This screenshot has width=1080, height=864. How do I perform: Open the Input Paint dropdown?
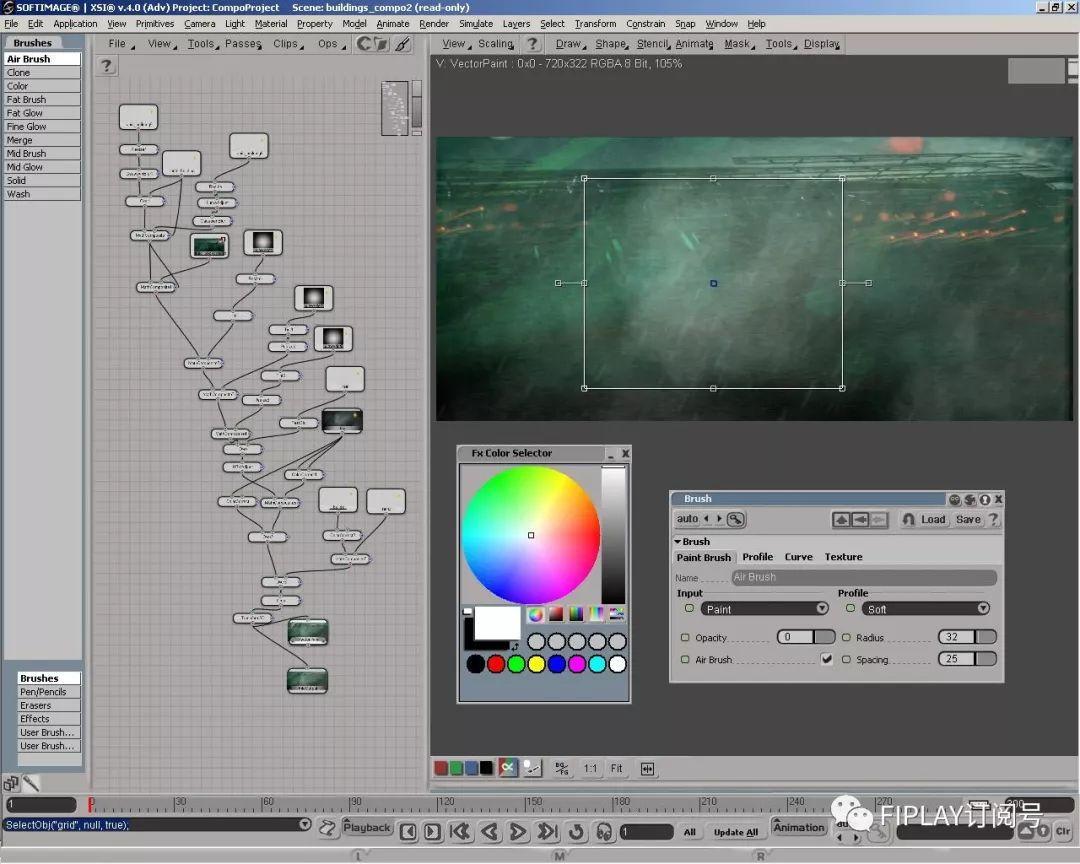(764, 609)
